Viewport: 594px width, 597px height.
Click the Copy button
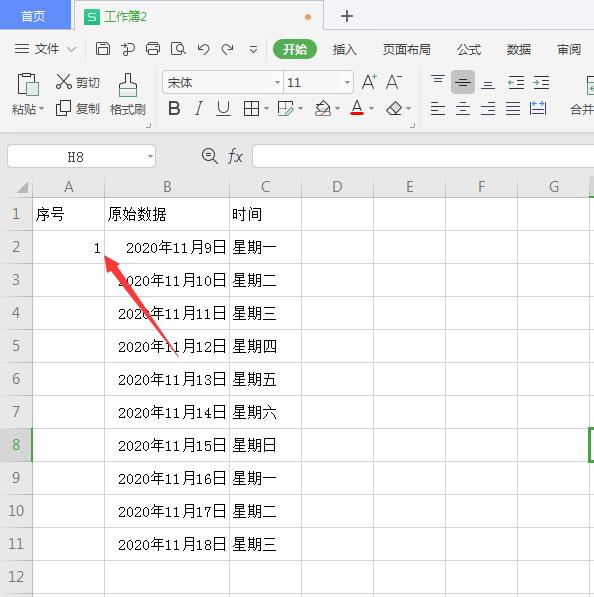[78, 109]
